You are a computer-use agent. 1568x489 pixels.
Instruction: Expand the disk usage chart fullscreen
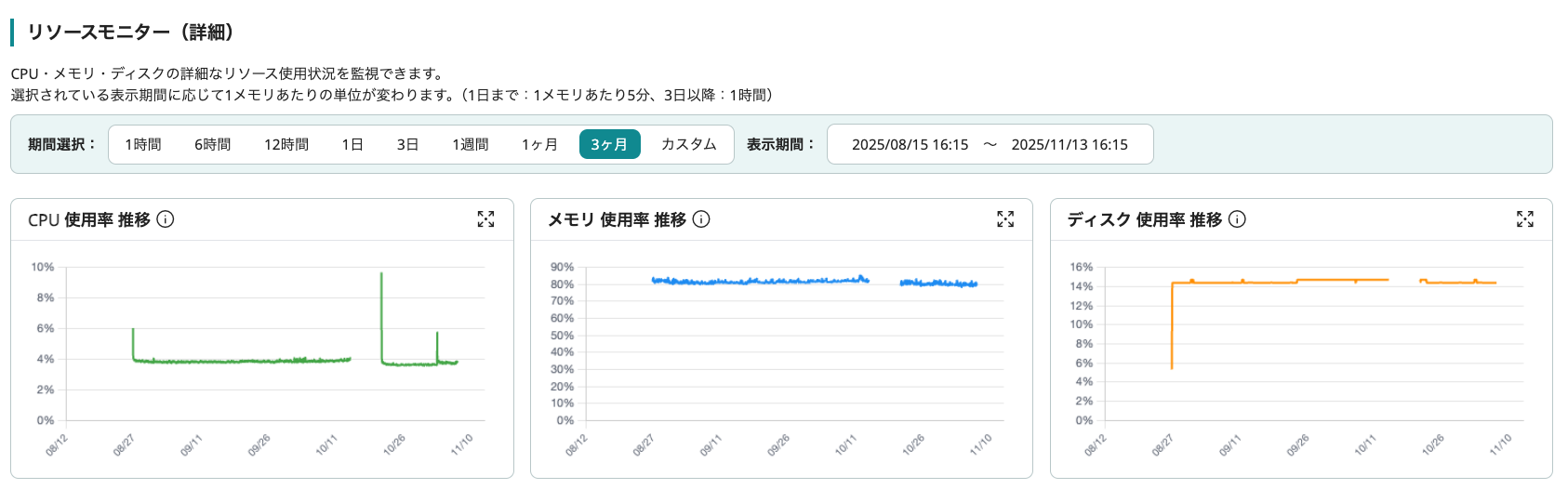point(1525,219)
